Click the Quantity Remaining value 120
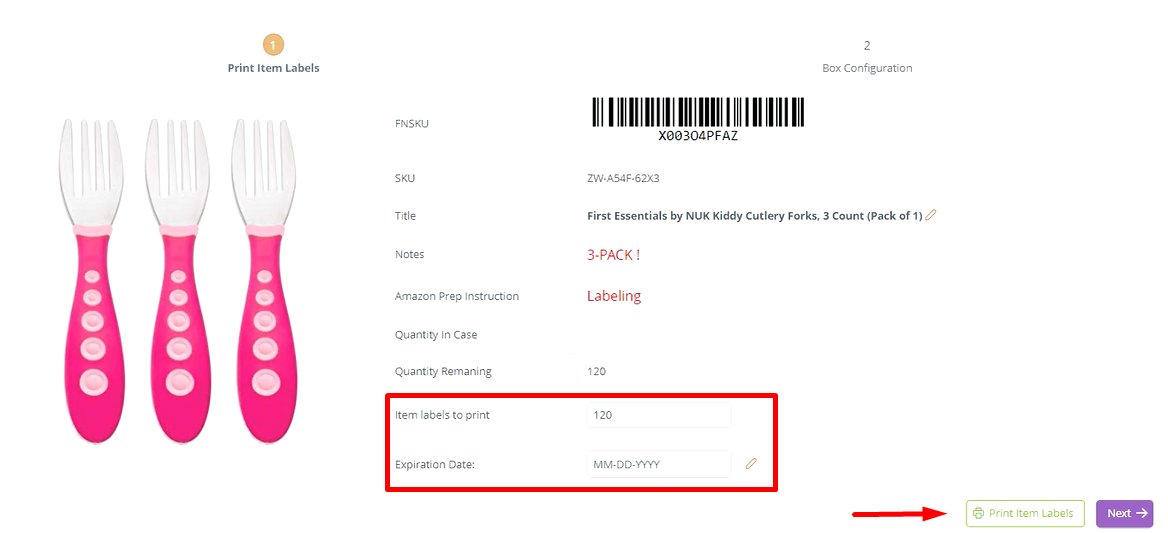This screenshot has width=1168, height=533. 597,372
